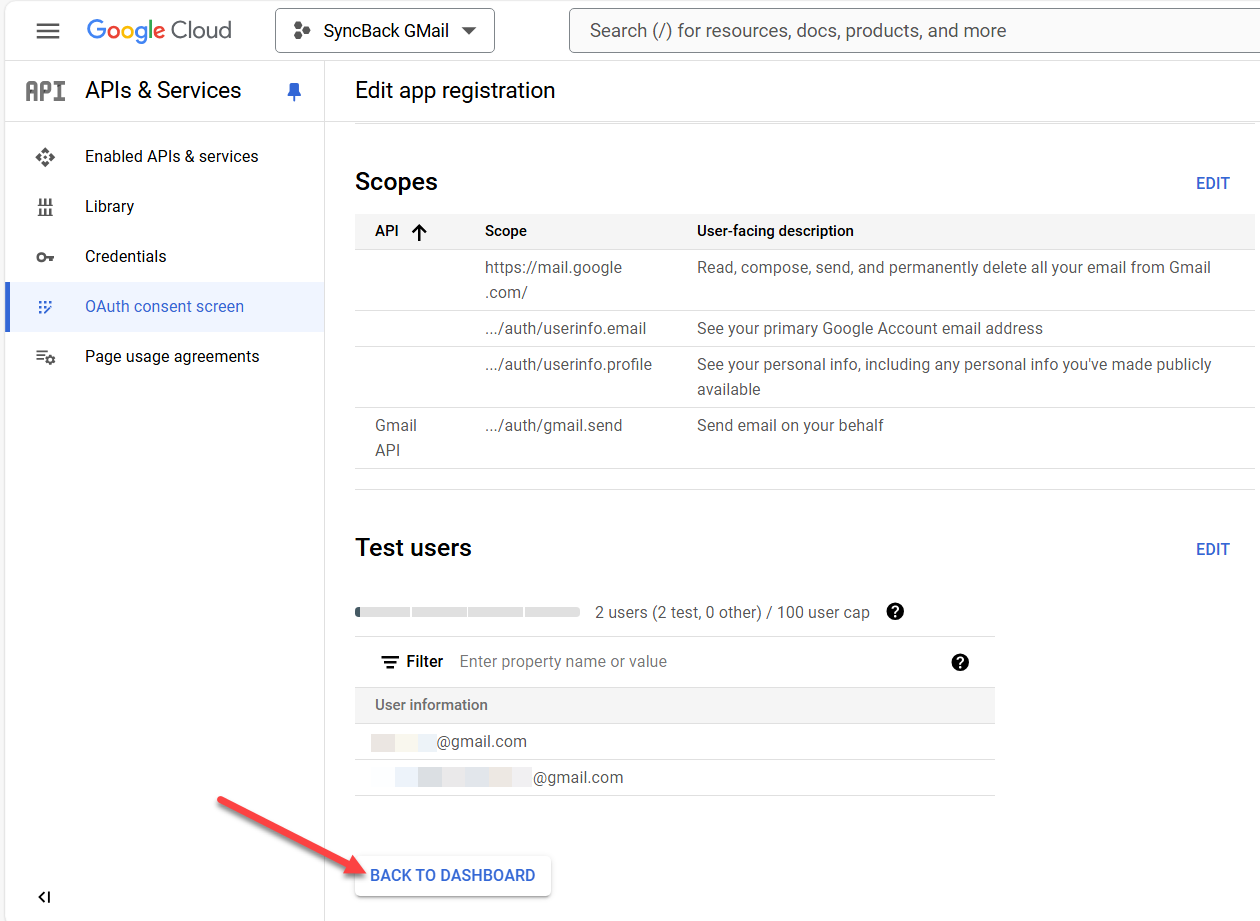Open the Credentials page
This screenshot has width=1260, height=921.
[125, 257]
